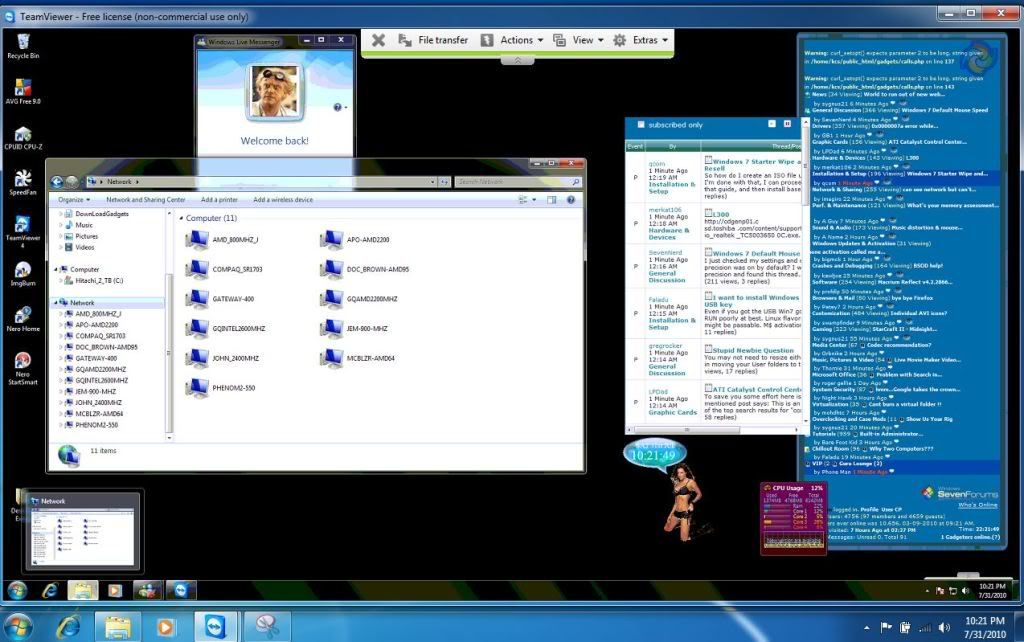1024x642 pixels.
Task: Select Music in the navigation tree
Action: pyautogui.click(x=84, y=225)
